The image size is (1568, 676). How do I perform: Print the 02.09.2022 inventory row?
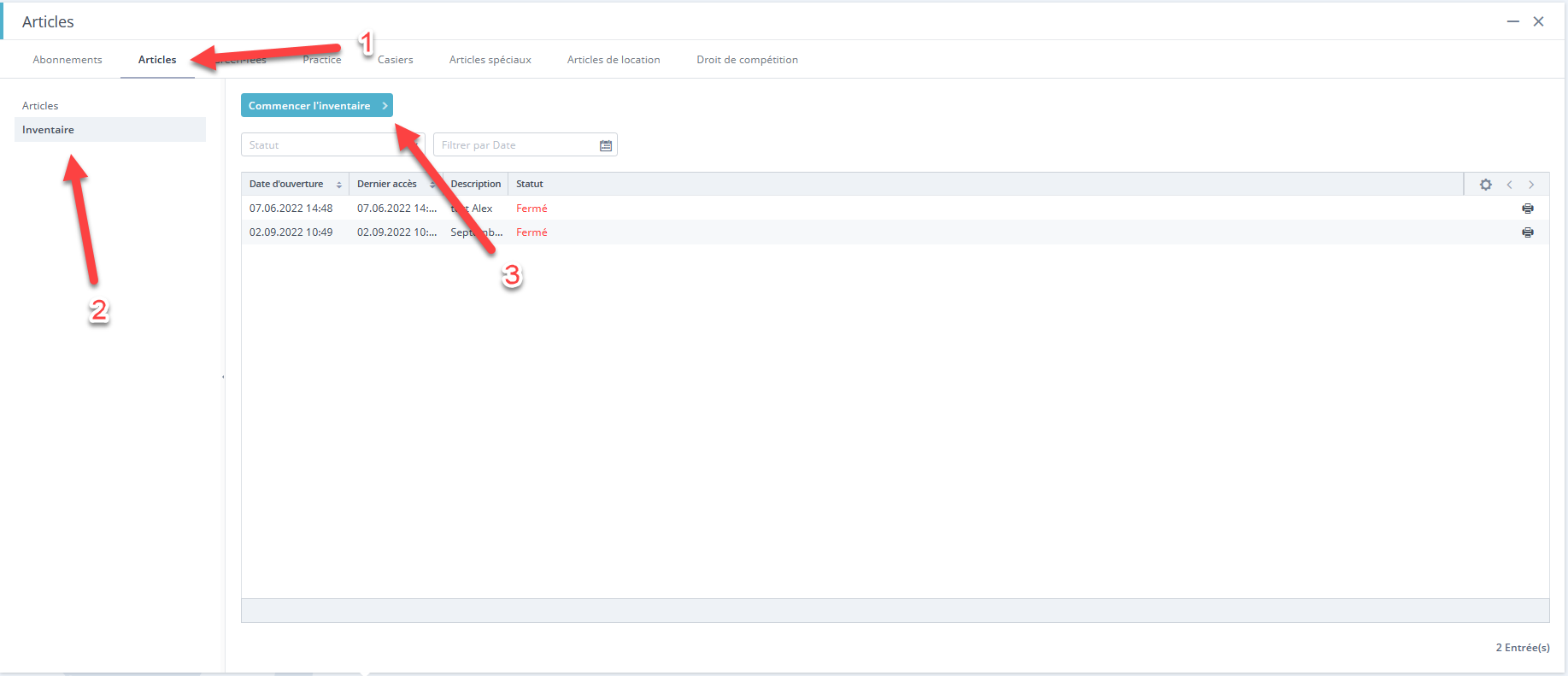pyautogui.click(x=1528, y=232)
